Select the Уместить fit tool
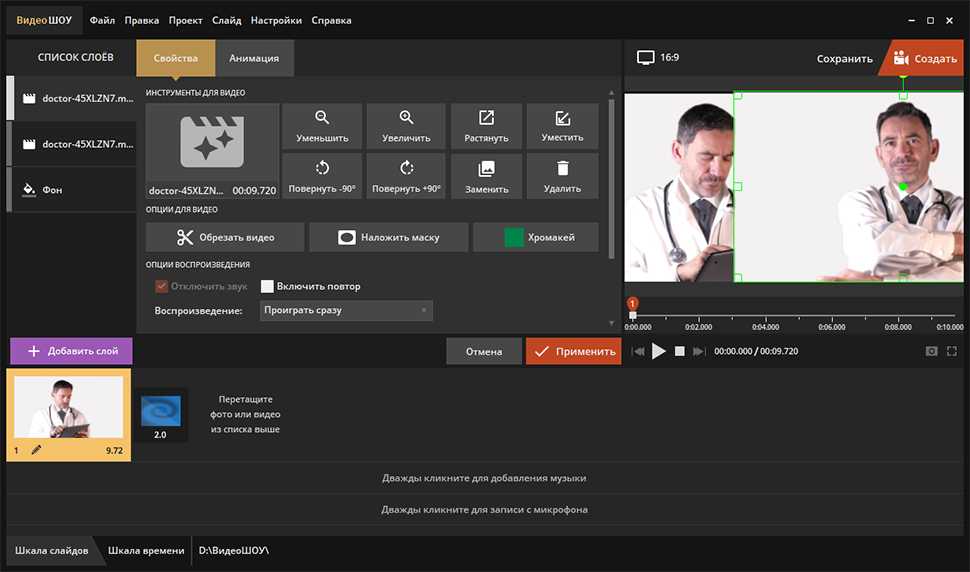 (x=562, y=126)
